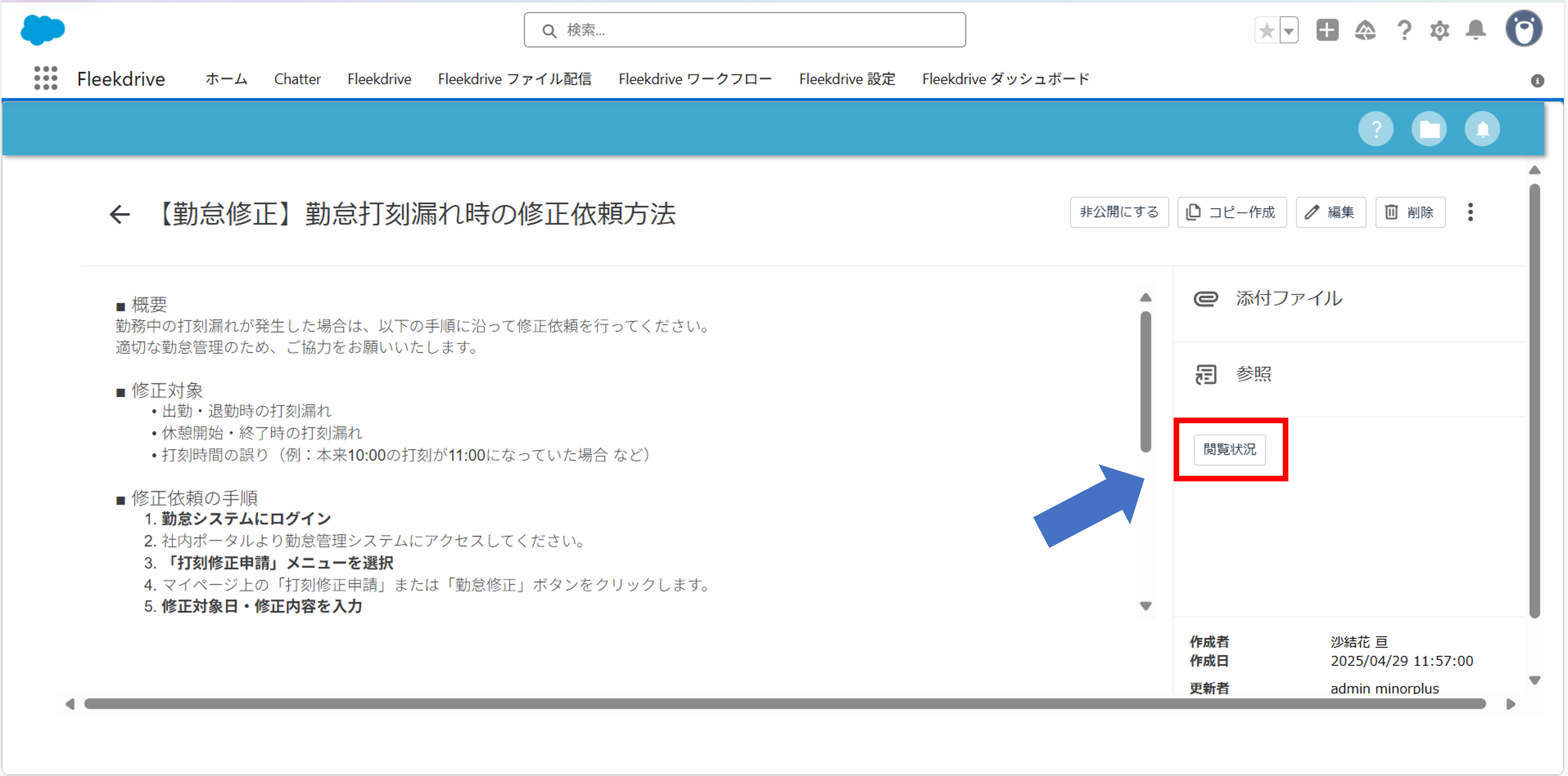The width and height of the screenshot is (1568, 776).
Task: Click the 閲覧状況 button
Action: click(x=1229, y=450)
